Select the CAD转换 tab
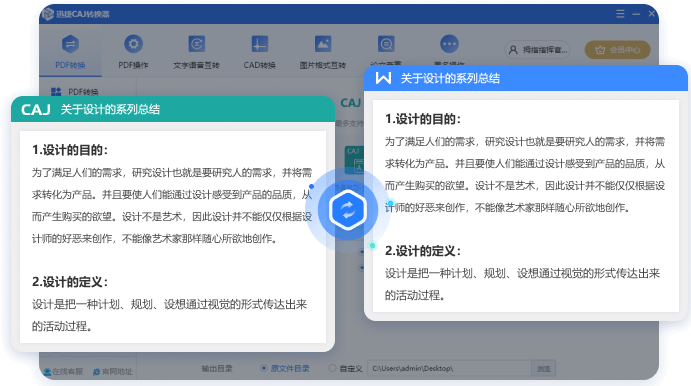Viewport: 691px width, 386px height. coord(260,52)
